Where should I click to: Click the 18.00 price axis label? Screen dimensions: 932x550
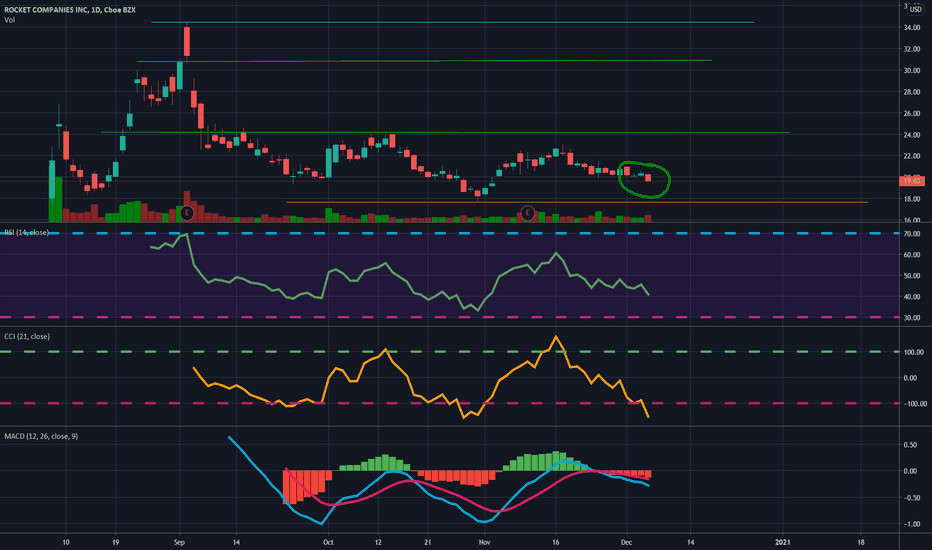coord(912,199)
